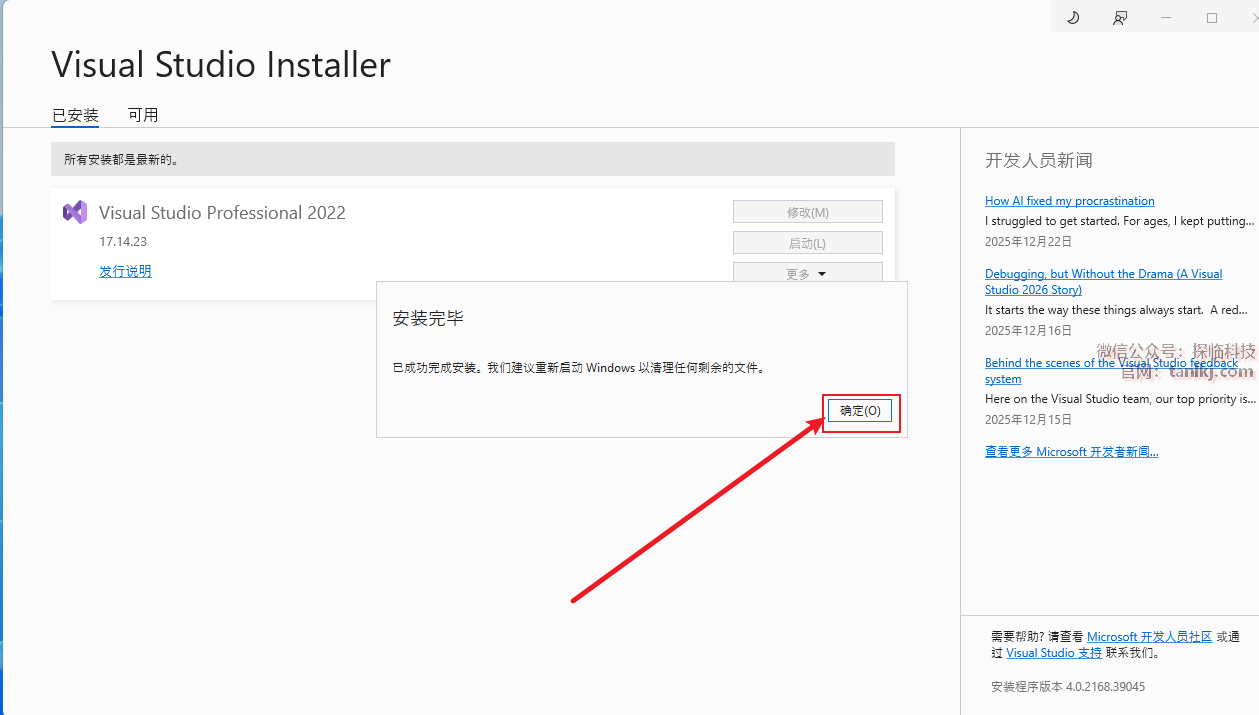Click the 确定(O) button in dialog

tap(860, 411)
